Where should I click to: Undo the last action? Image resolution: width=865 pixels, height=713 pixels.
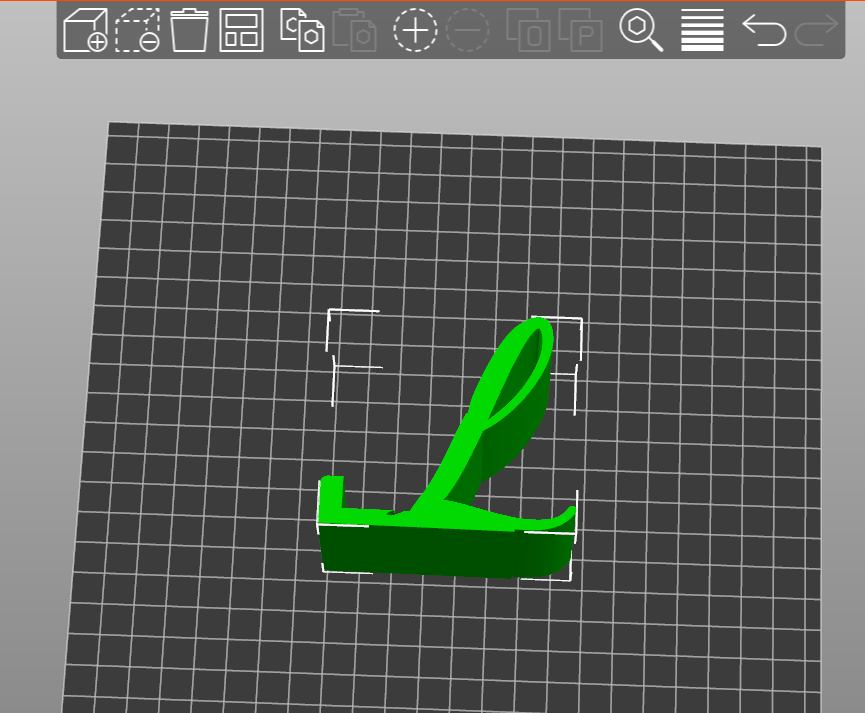click(x=764, y=30)
